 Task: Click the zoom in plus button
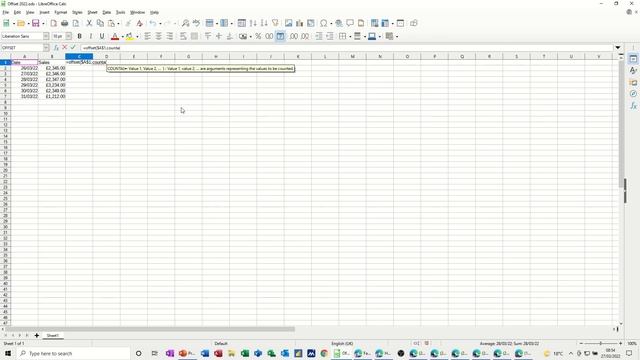pyautogui.click(x=620, y=344)
